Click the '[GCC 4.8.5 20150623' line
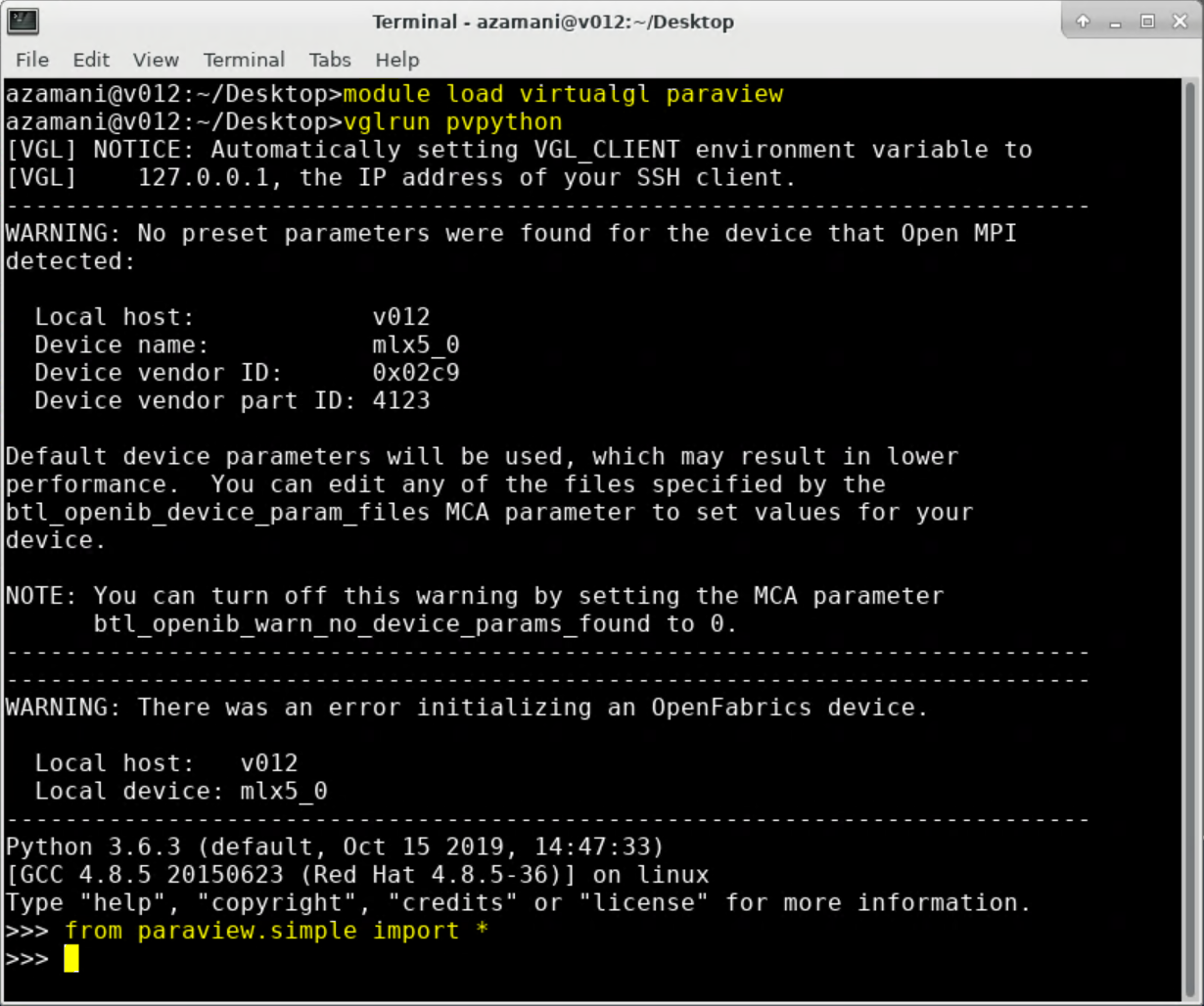Image resolution: width=1204 pixels, height=1006 pixels. click(x=357, y=875)
